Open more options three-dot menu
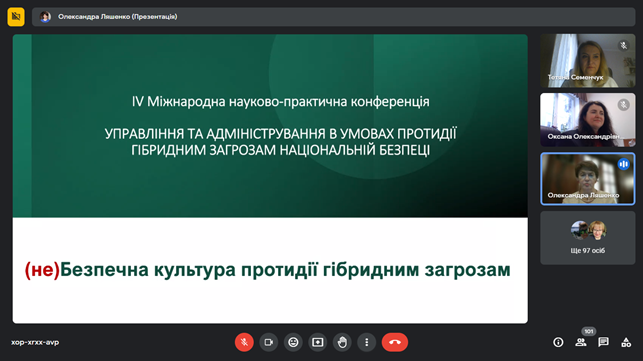 click(x=367, y=342)
